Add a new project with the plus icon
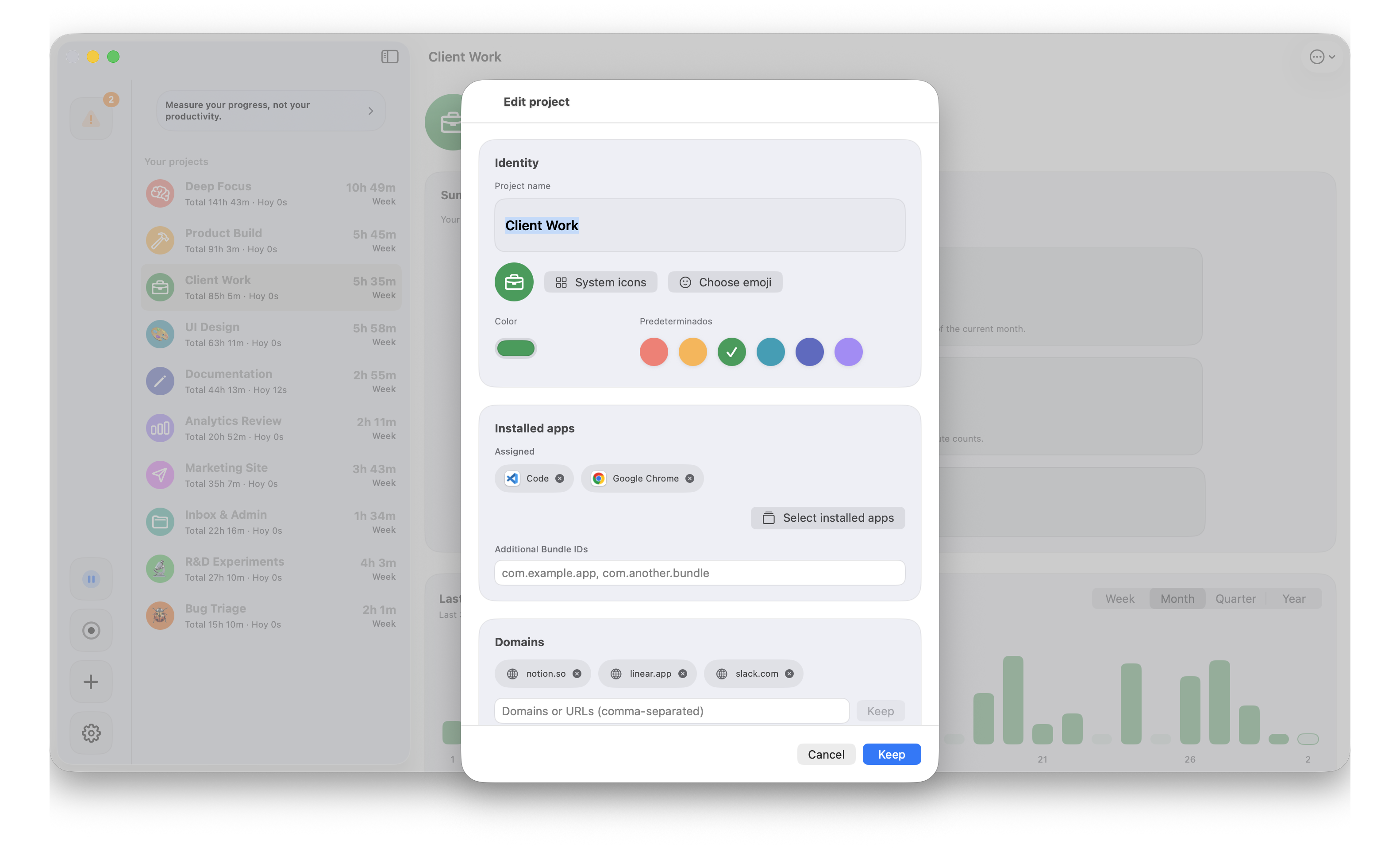This screenshot has height=848, width=1400. [91, 682]
